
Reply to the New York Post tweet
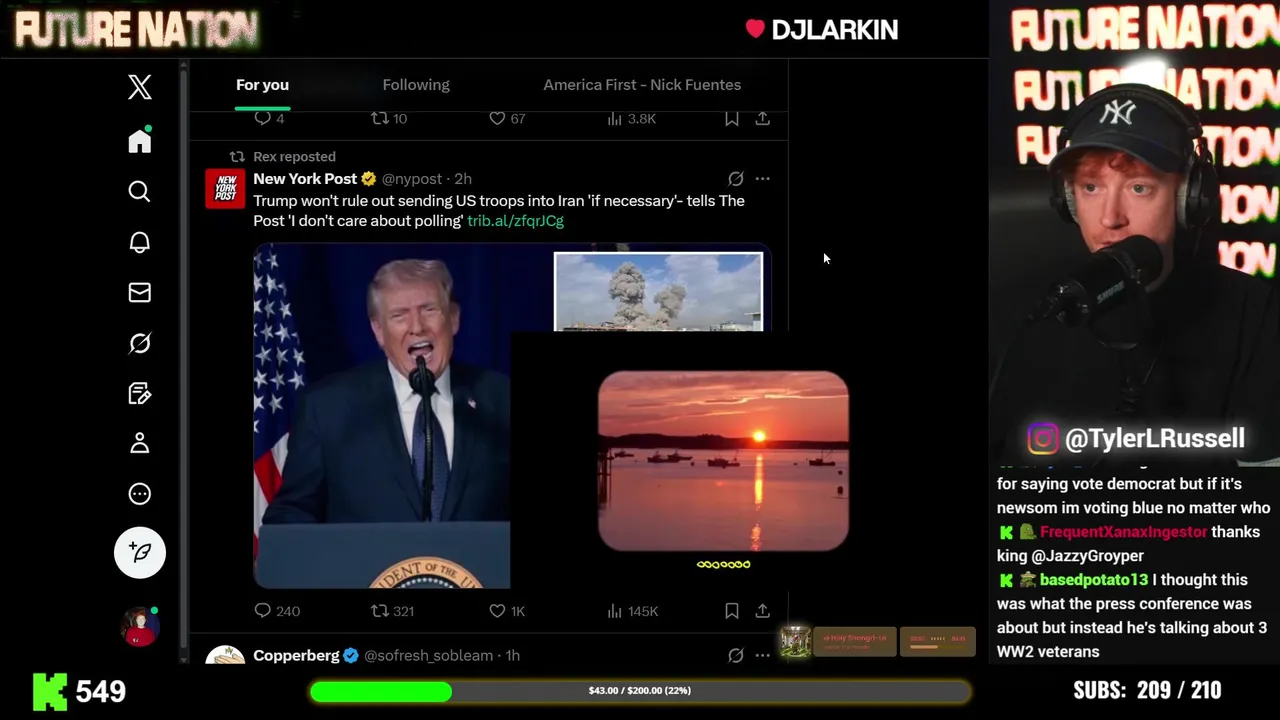pos(263,611)
